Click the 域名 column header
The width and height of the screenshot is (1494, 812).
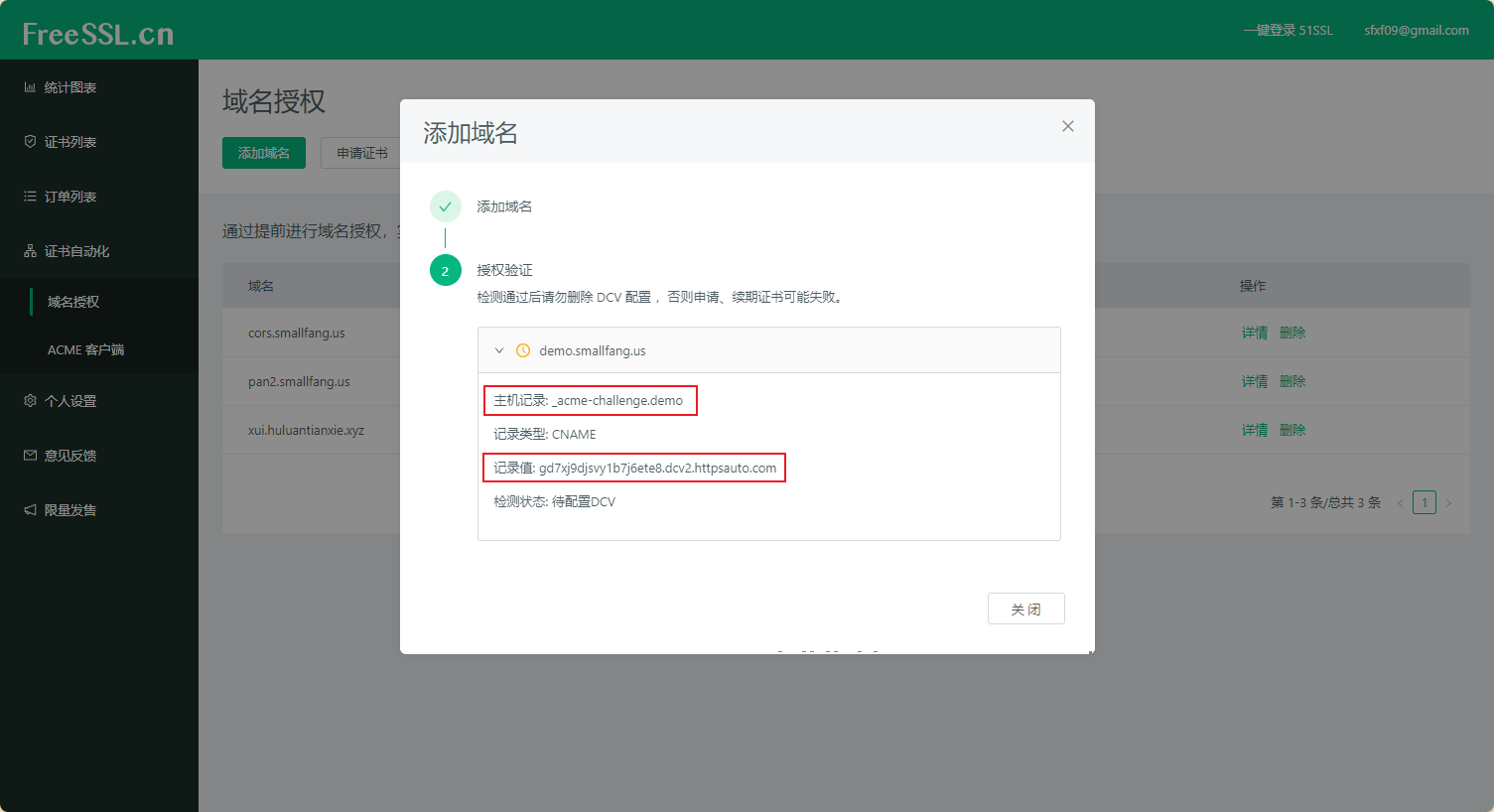pos(261,286)
